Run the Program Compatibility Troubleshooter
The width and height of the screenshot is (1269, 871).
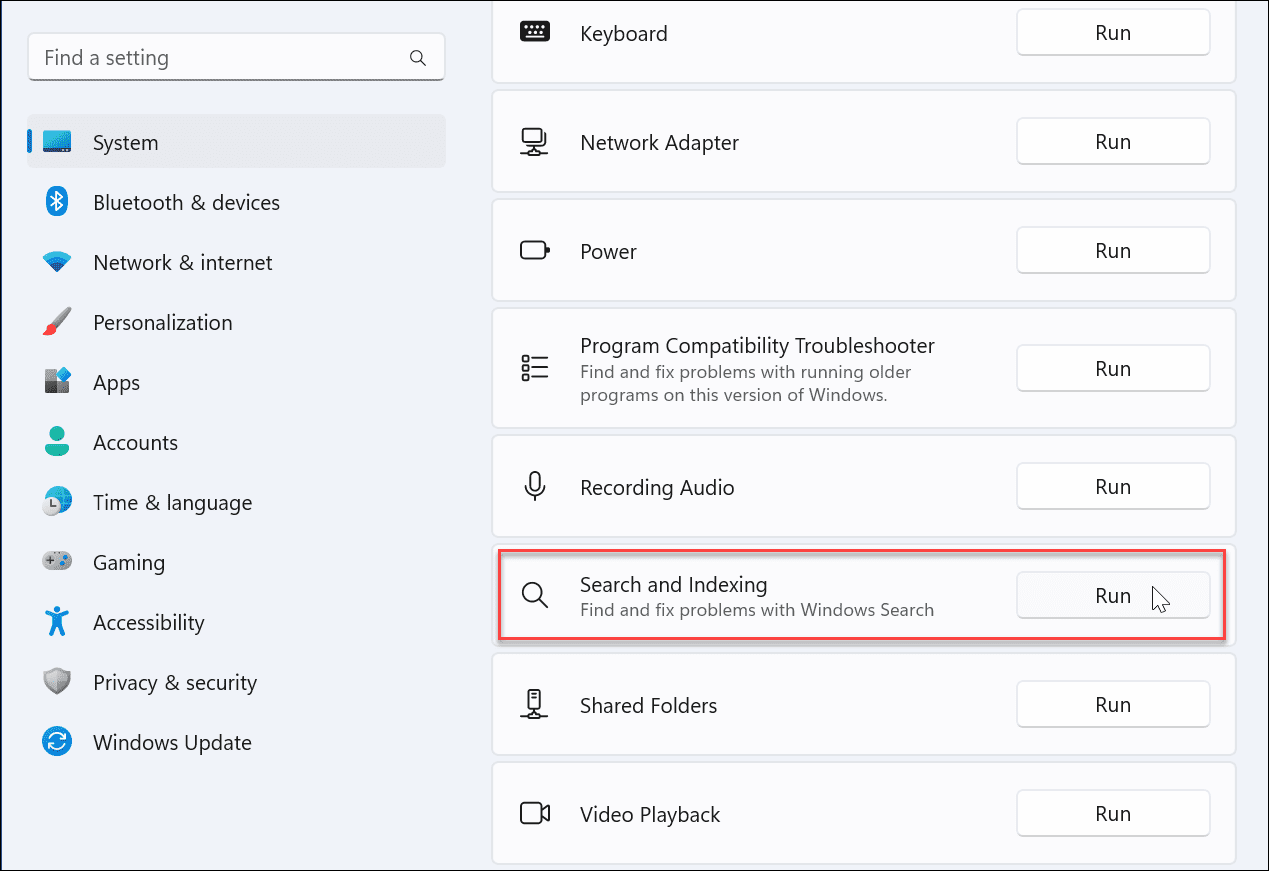[x=1112, y=369]
